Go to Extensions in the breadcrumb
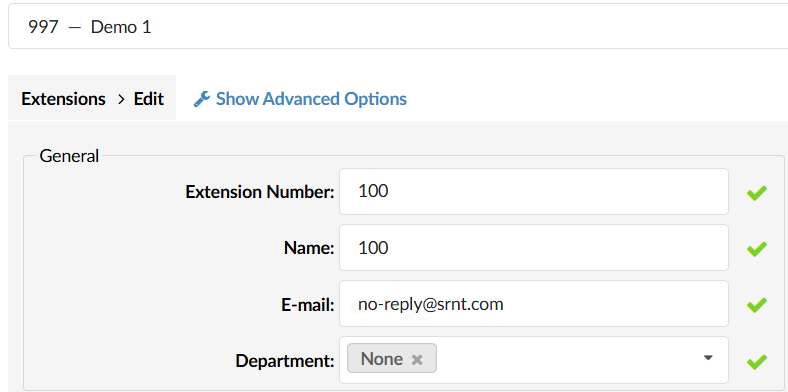 click(63, 99)
